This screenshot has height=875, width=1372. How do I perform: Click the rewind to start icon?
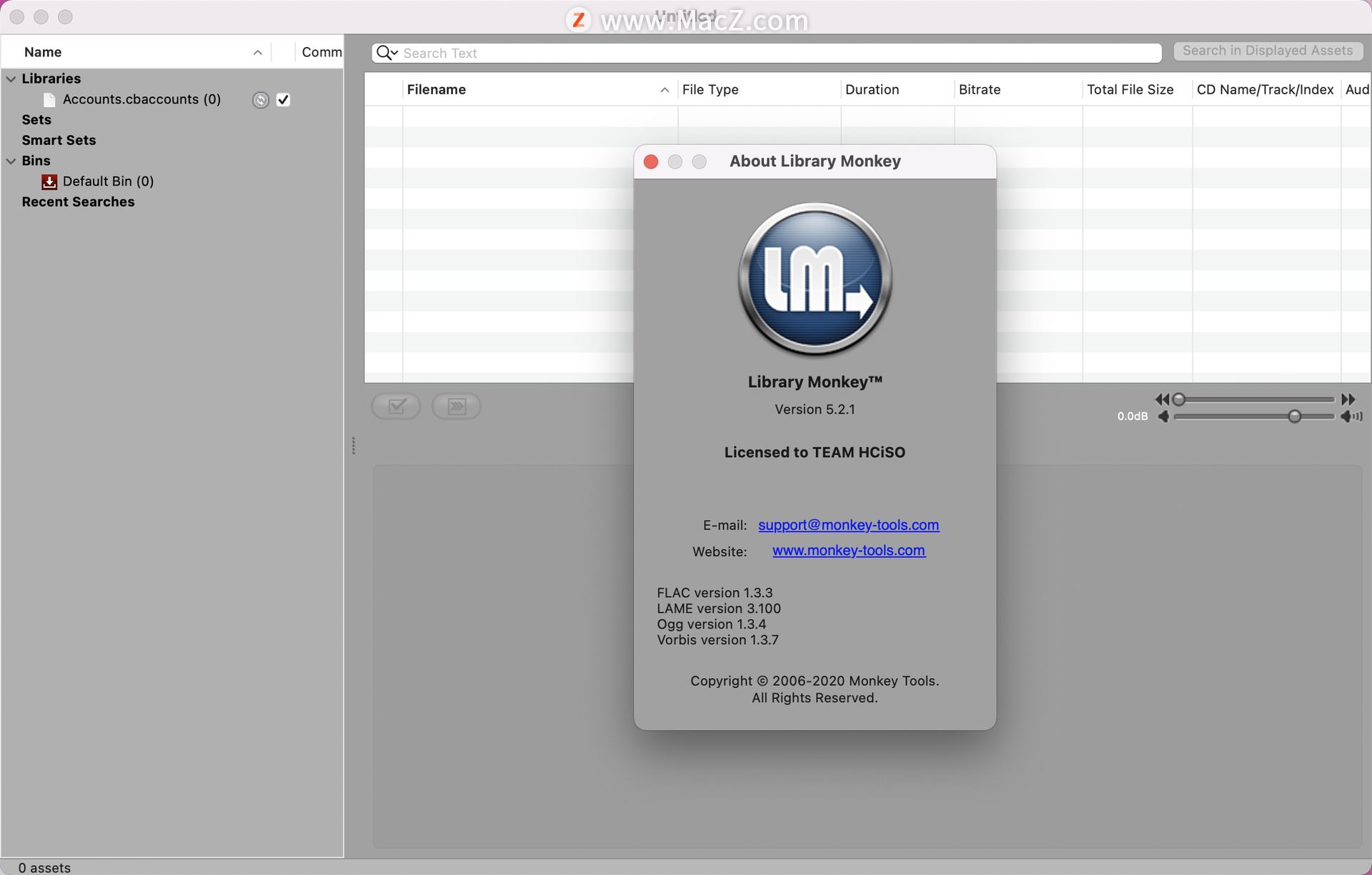pyautogui.click(x=1162, y=399)
